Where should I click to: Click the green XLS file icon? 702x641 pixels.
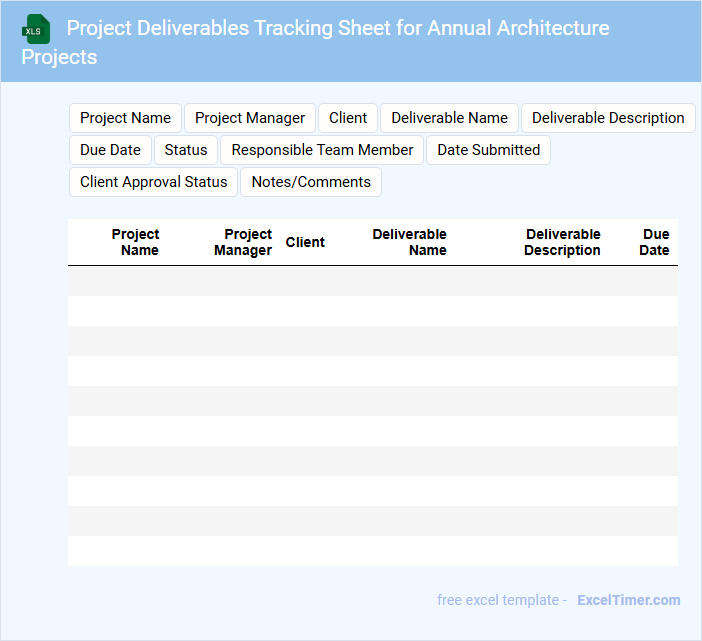pyautogui.click(x=36, y=29)
